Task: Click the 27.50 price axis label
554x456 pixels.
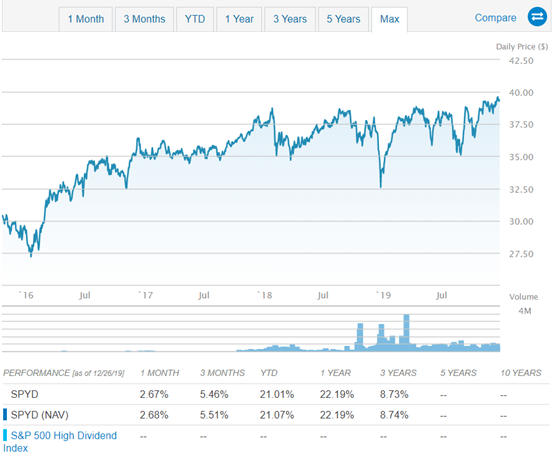Action: [521, 254]
